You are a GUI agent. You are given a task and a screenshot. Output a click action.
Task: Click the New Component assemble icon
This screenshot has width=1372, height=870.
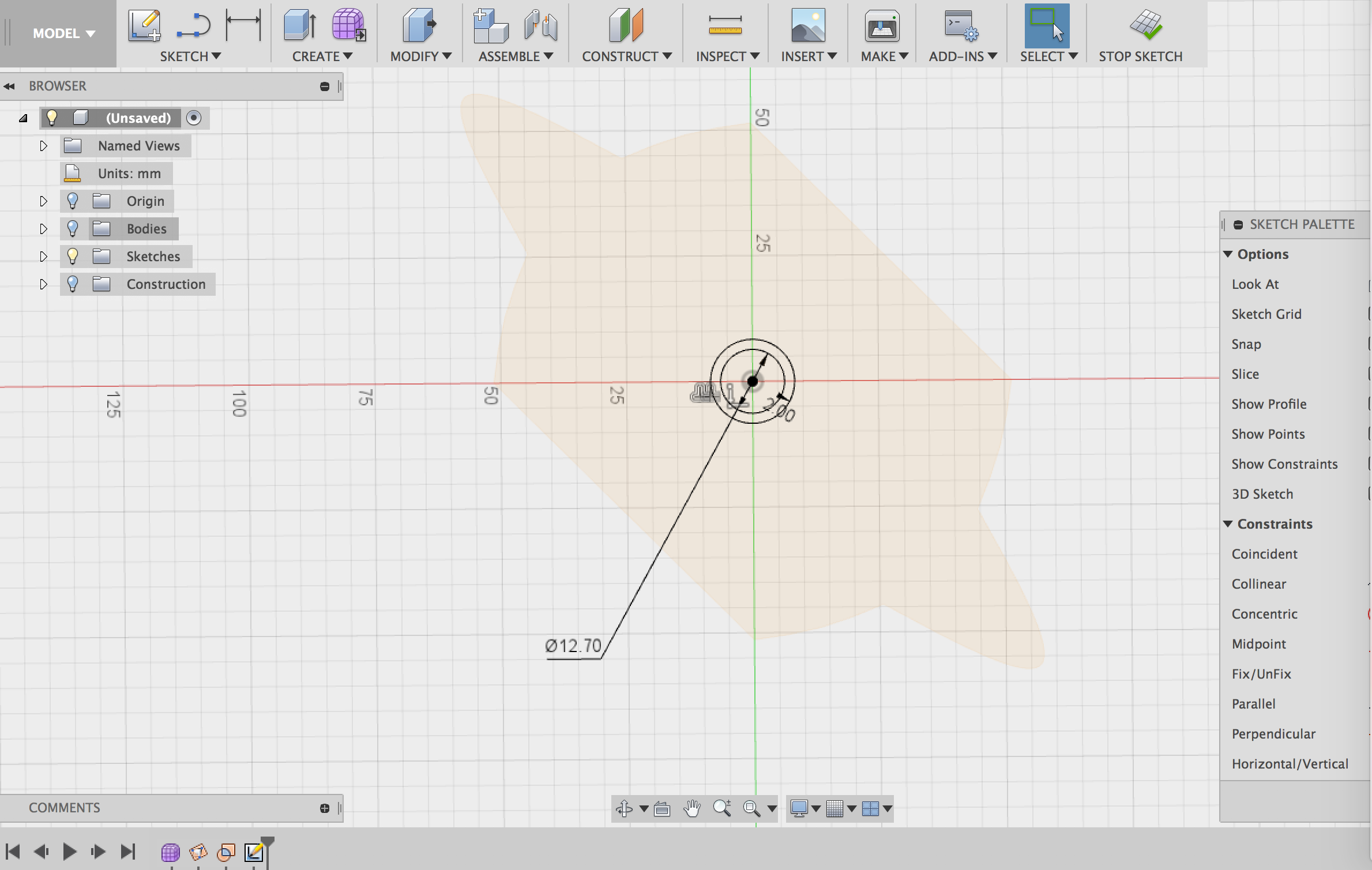point(490,25)
